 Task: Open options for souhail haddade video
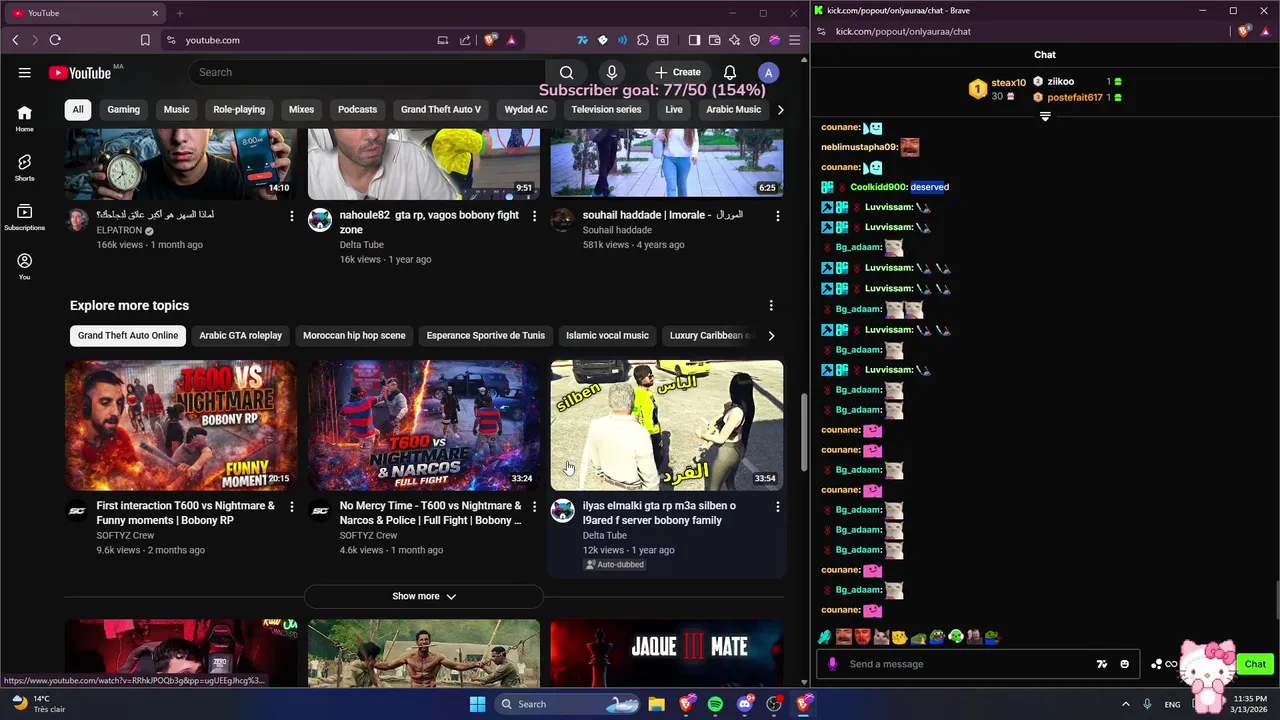[777, 216]
